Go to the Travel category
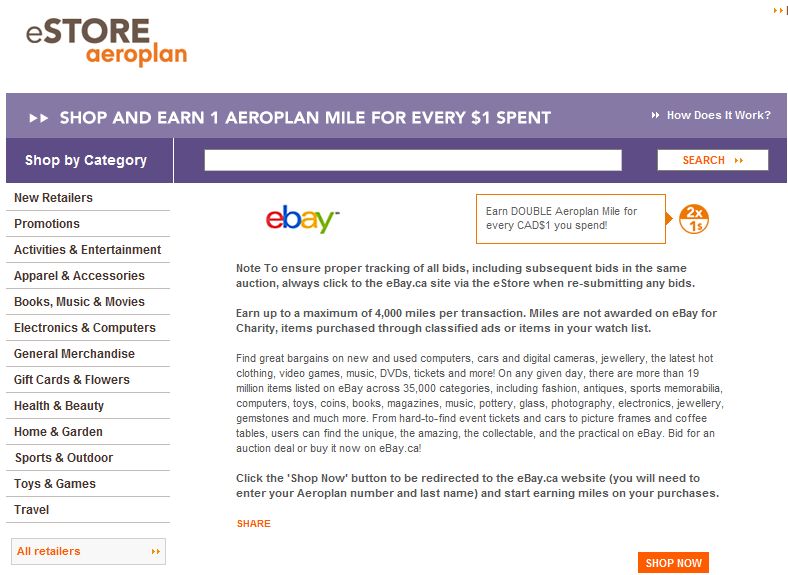 pyautogui.click(x=31, y=510)
